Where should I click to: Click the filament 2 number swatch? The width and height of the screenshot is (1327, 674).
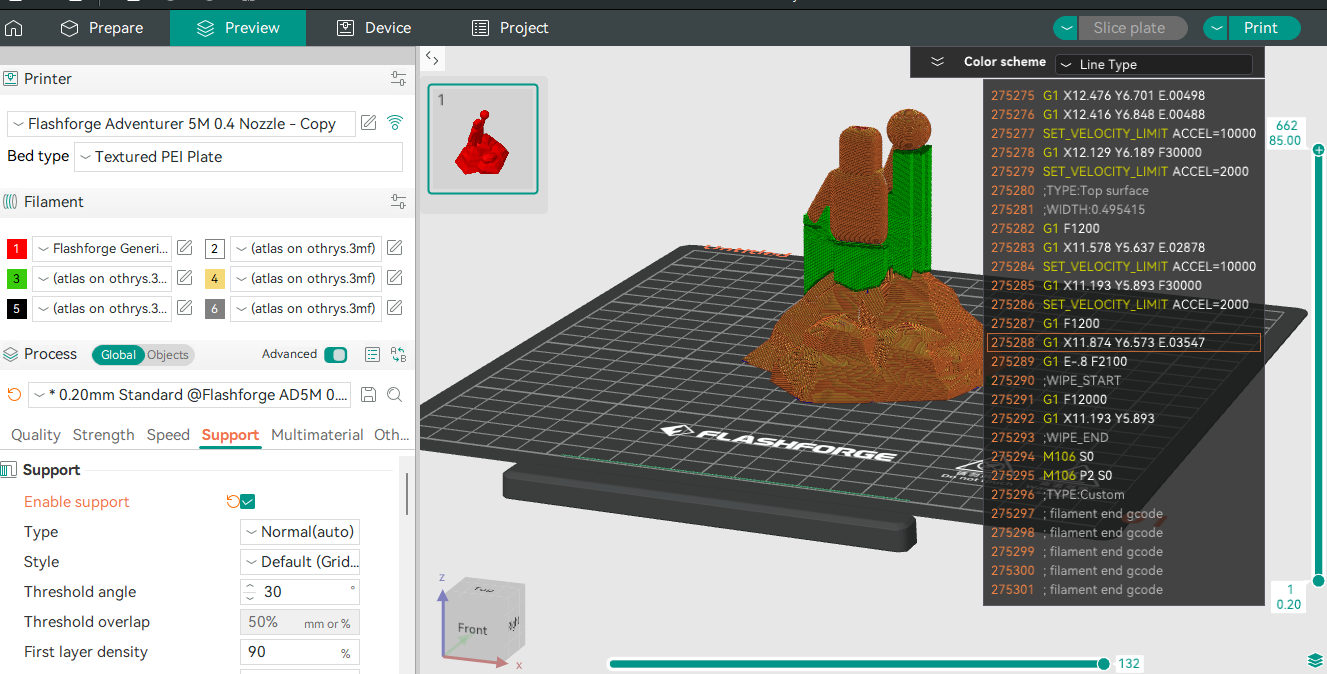(215, 249)
